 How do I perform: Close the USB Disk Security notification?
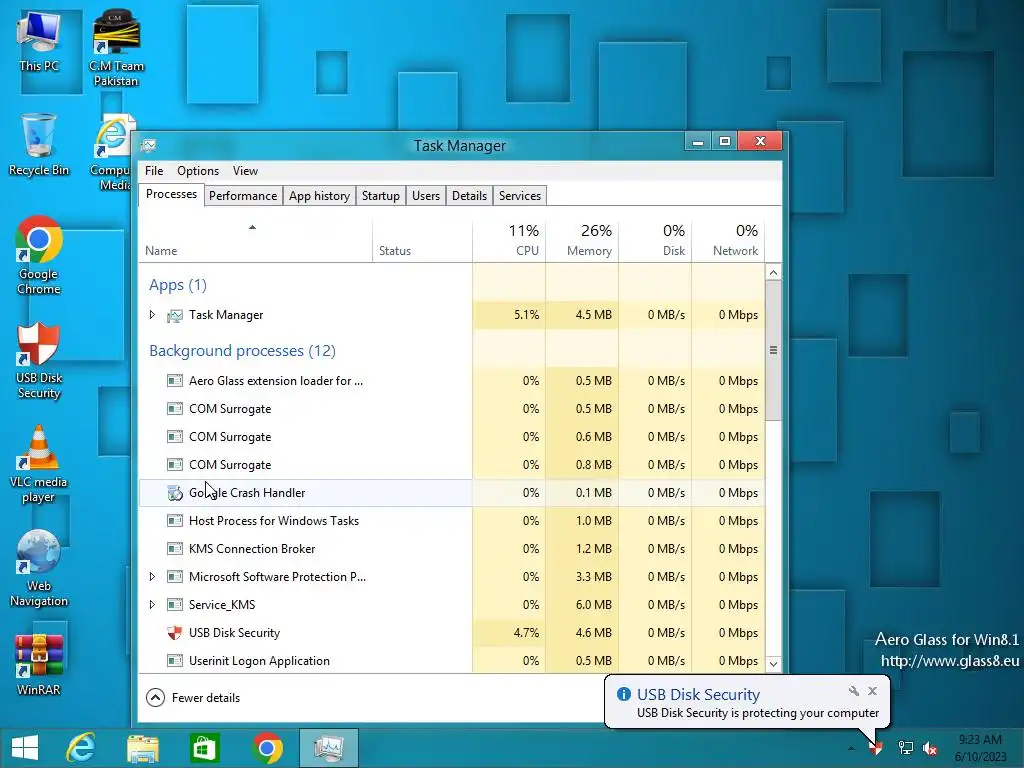[x=872, y=691]
